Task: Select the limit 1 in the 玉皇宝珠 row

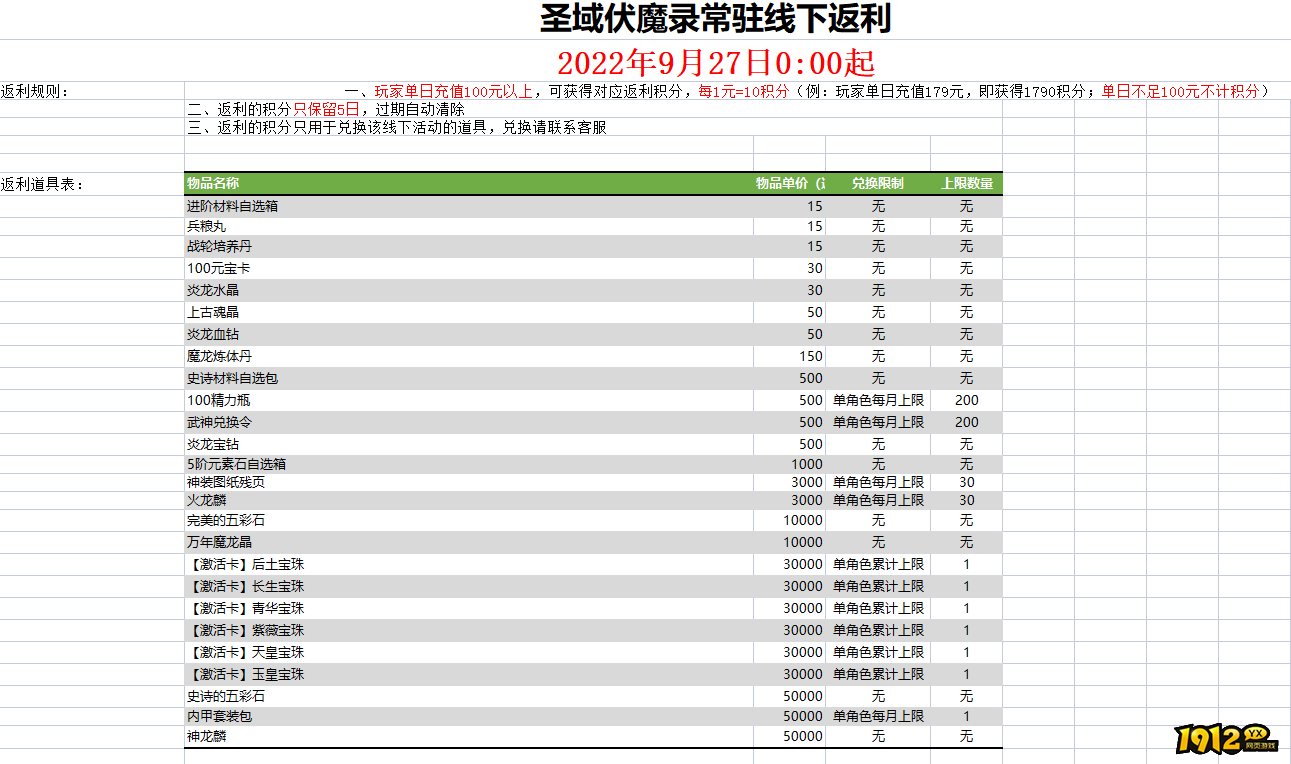Action: click(x=967, y=674)
